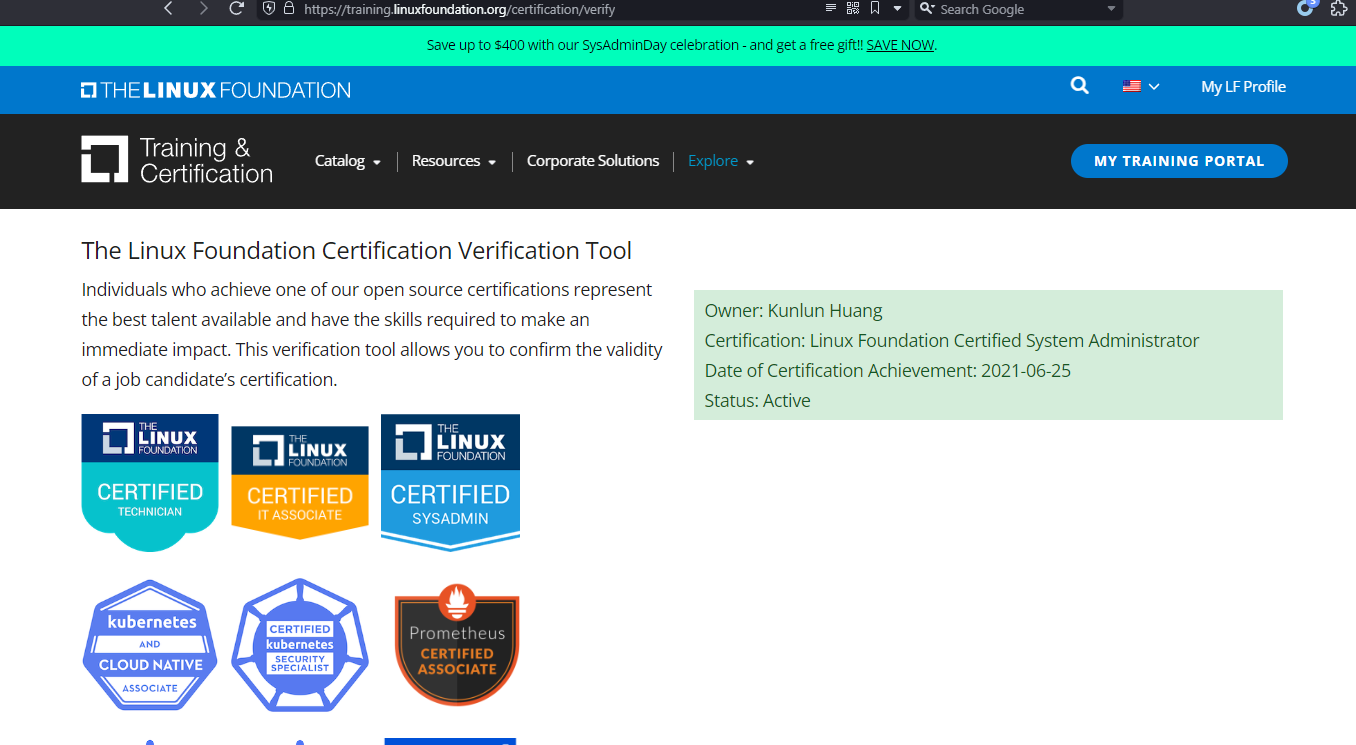Select the Kubernetes and Cloud Native Associate badge
Image resolution: width=1356 pixels, height=745 pixels.
150,645
